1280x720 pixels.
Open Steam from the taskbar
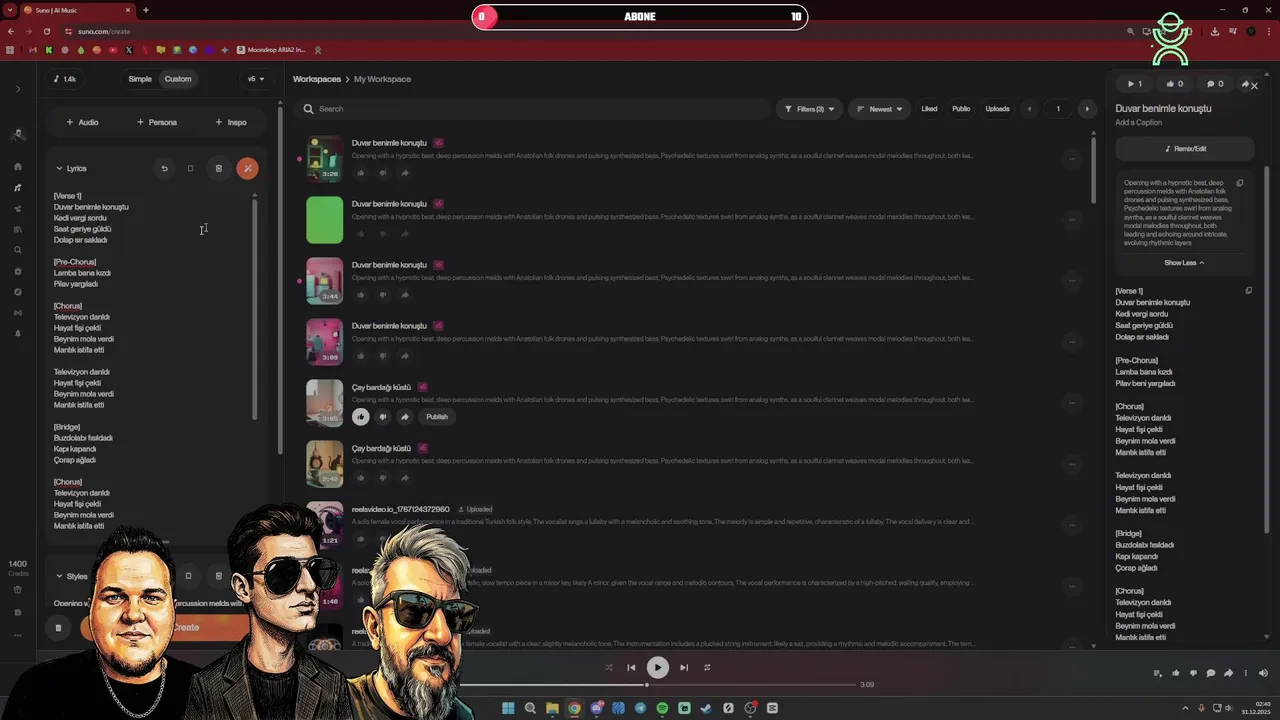click(x=706, y=708)
